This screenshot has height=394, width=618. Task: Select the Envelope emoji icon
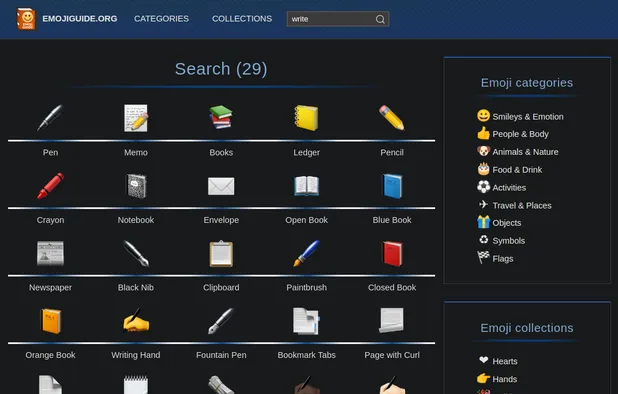[221, 186]
